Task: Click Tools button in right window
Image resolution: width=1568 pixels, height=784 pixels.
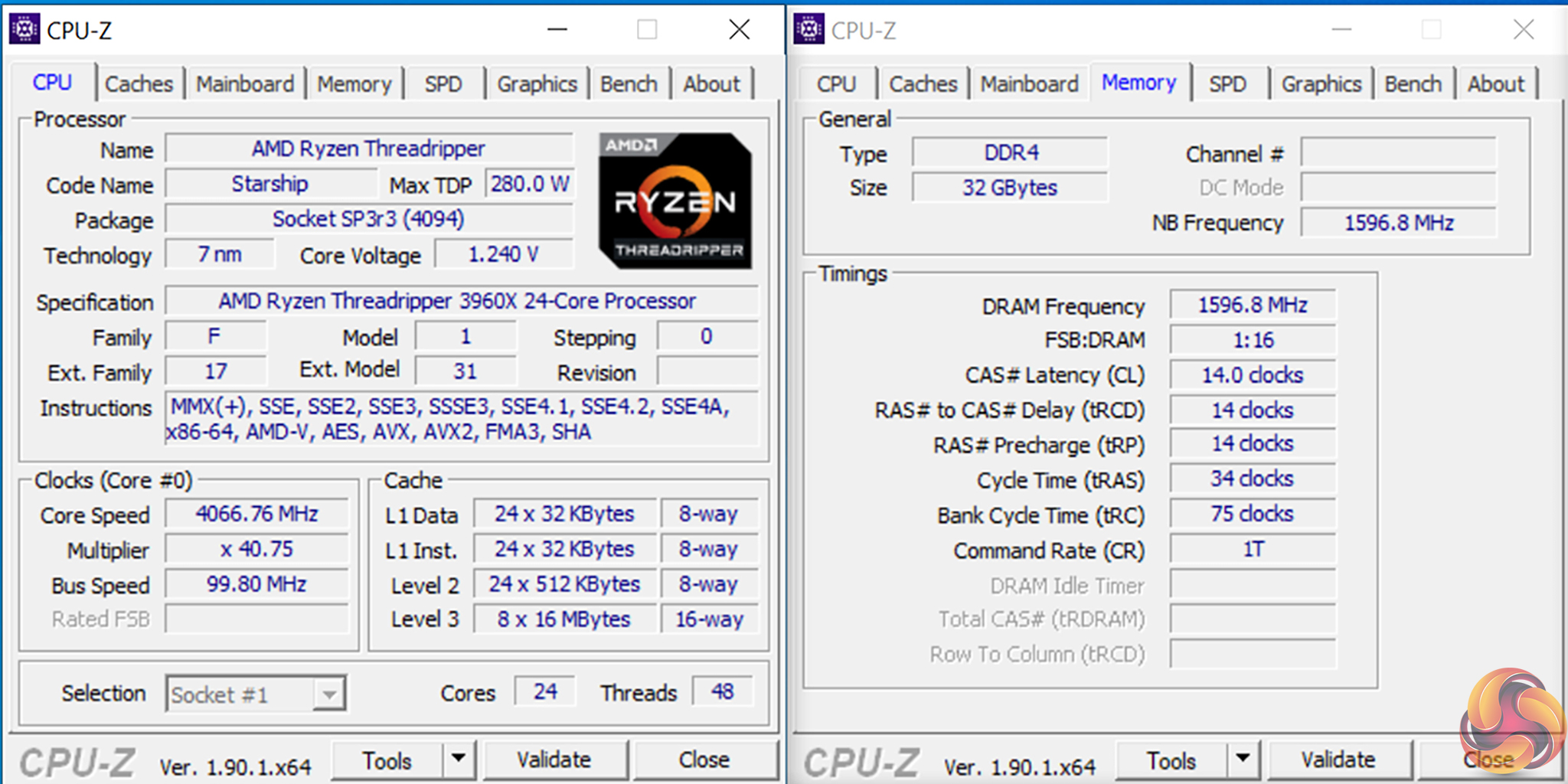Action: pos(1171,760)
